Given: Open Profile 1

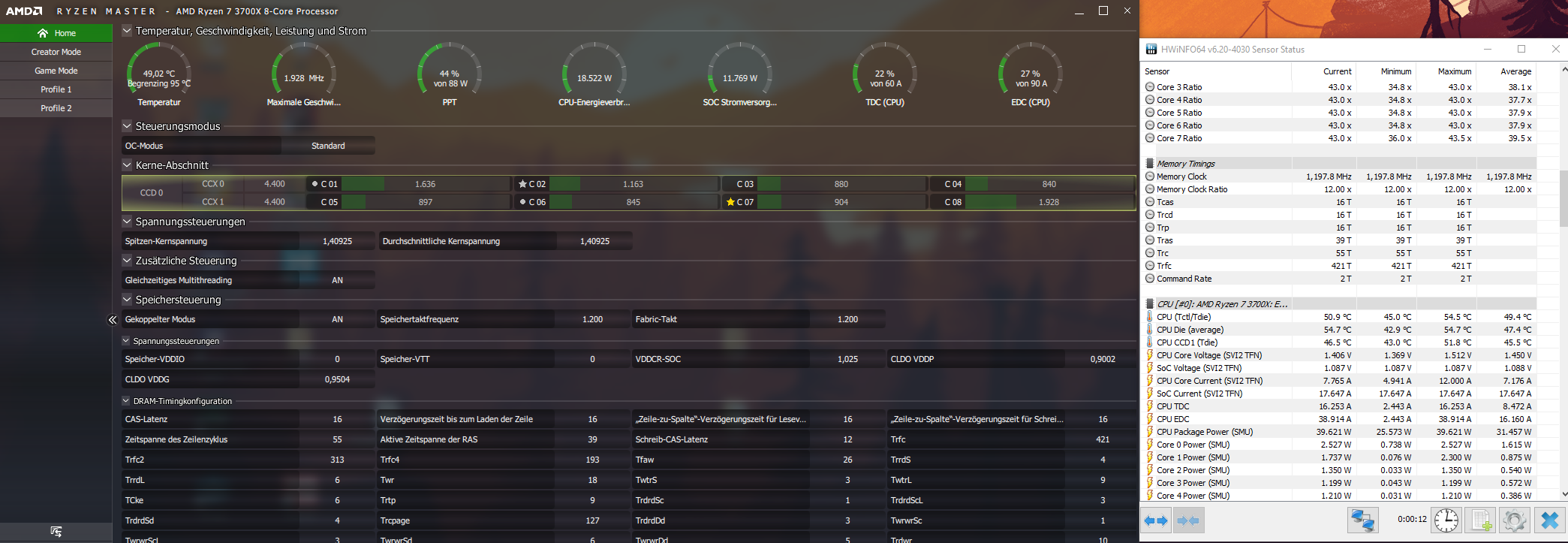Looking at the screenshot, I should (56, 89).
